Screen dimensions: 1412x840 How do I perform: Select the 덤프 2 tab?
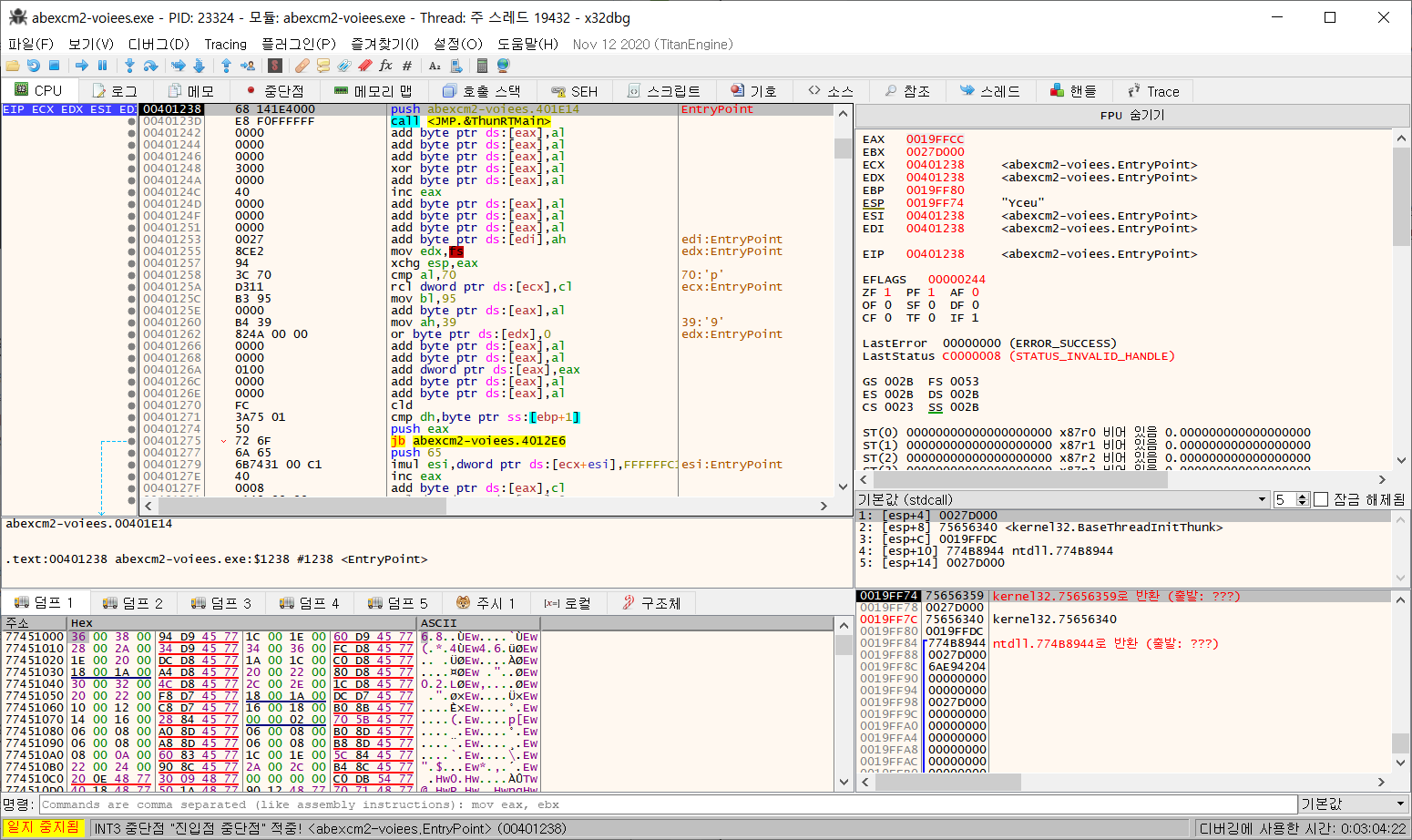[133, 603]
